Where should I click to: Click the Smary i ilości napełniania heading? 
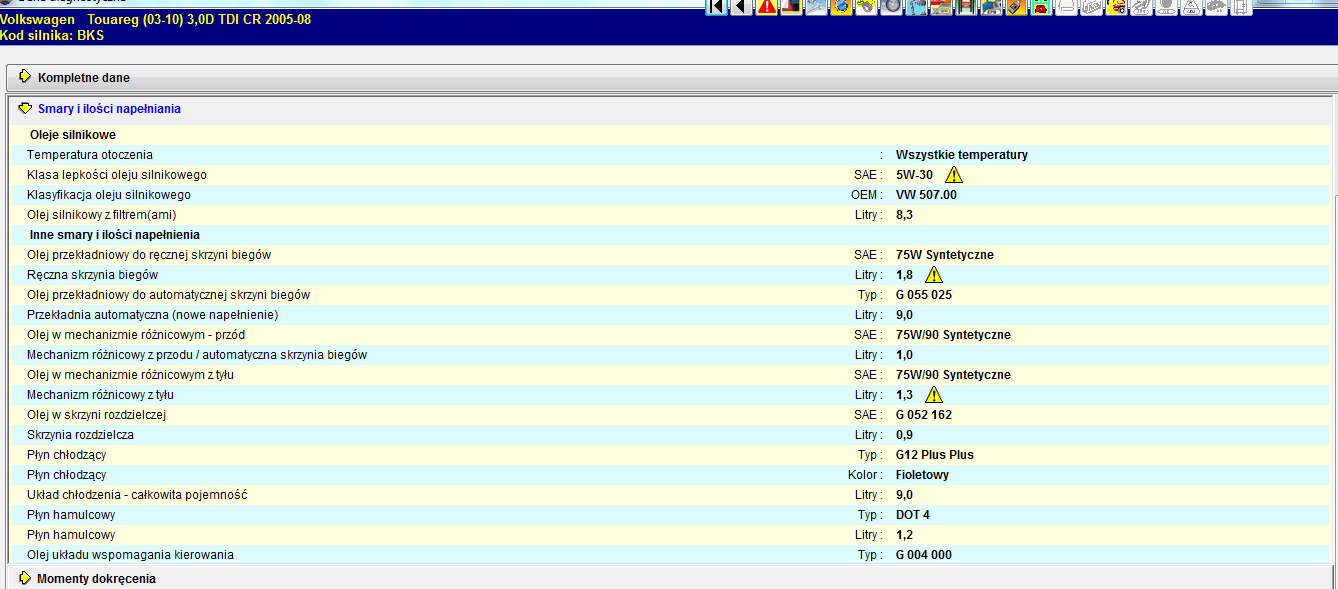[109, 109]
